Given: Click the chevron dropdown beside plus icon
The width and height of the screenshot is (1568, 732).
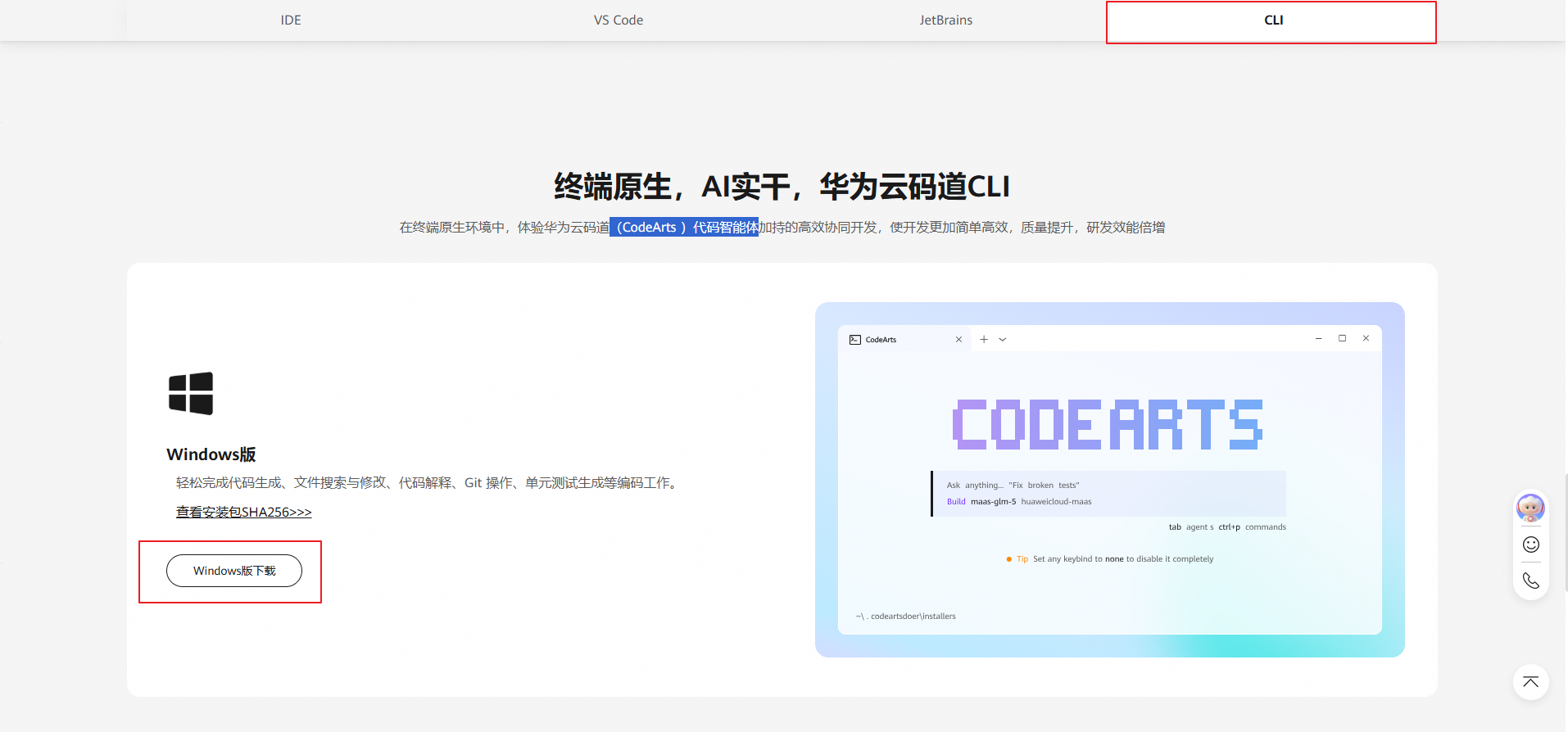Looking at the screenshot, I should click(x=1003, y=339).
